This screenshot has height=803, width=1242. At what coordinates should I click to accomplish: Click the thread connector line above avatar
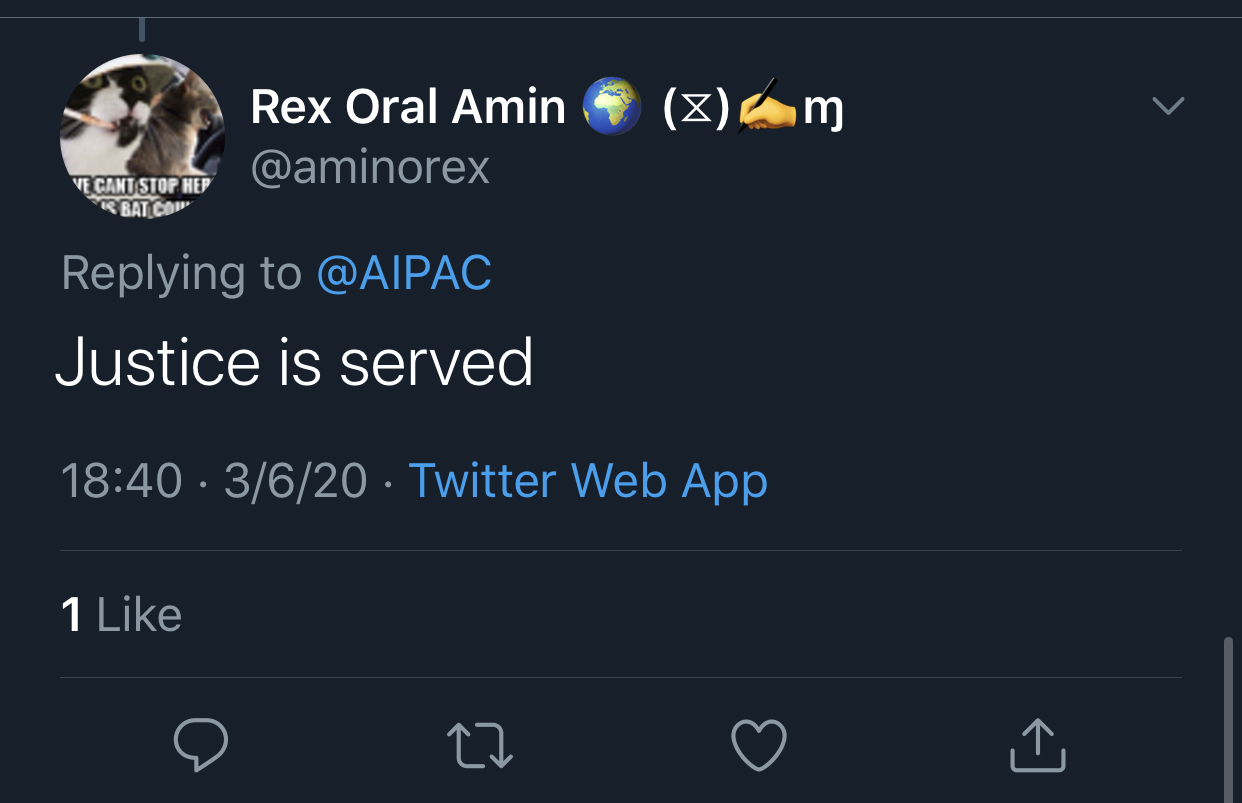pos(143,30)
